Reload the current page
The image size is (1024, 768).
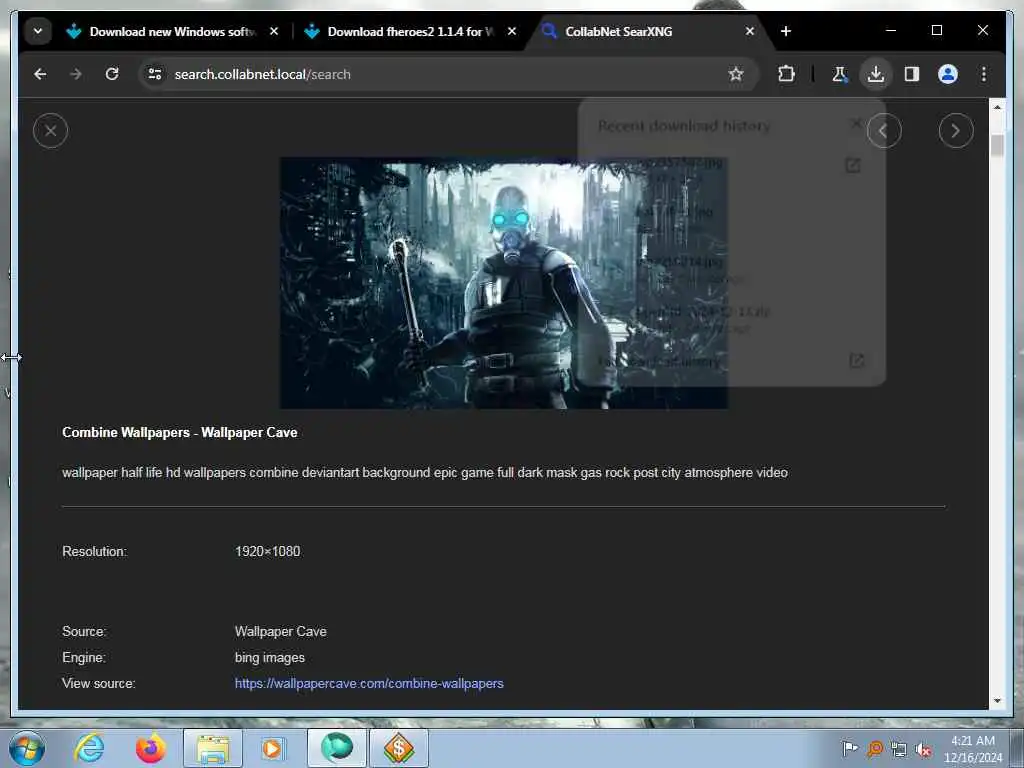112,74
